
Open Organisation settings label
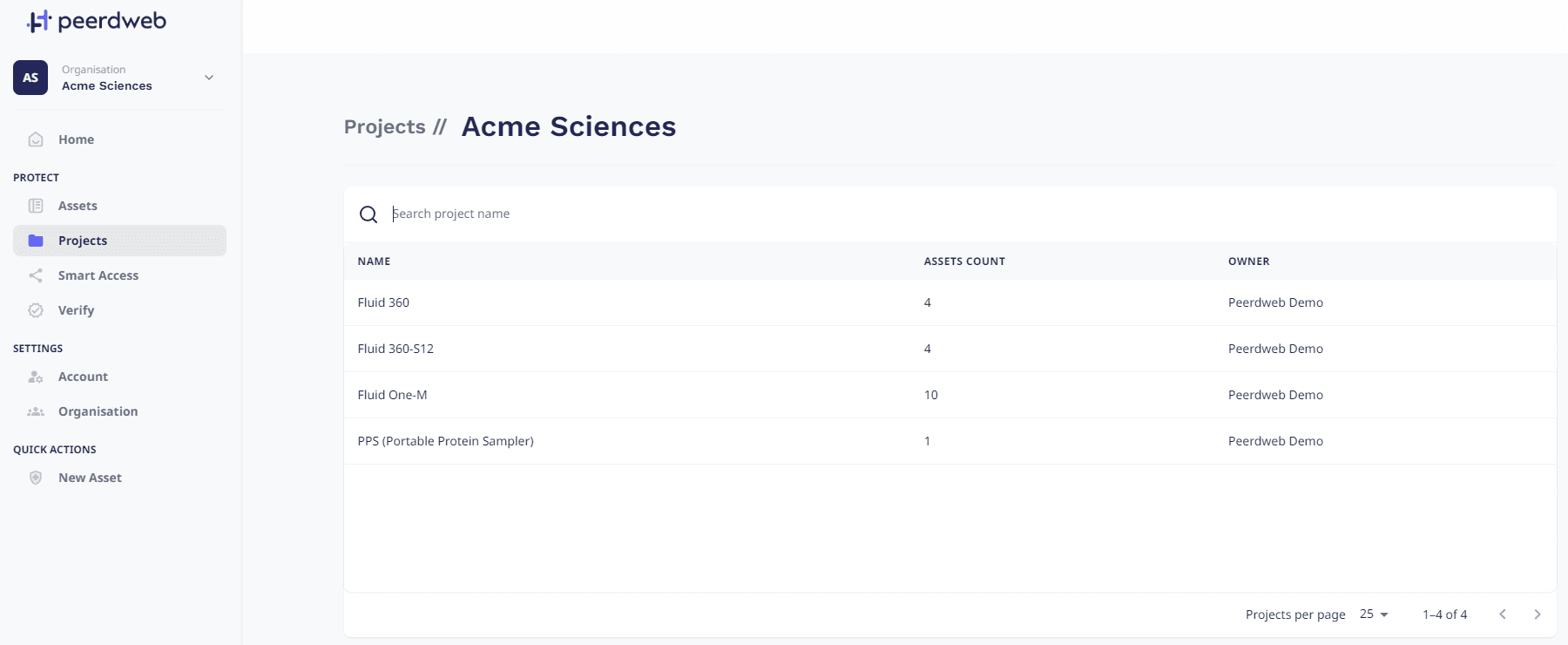click(98, 411)
